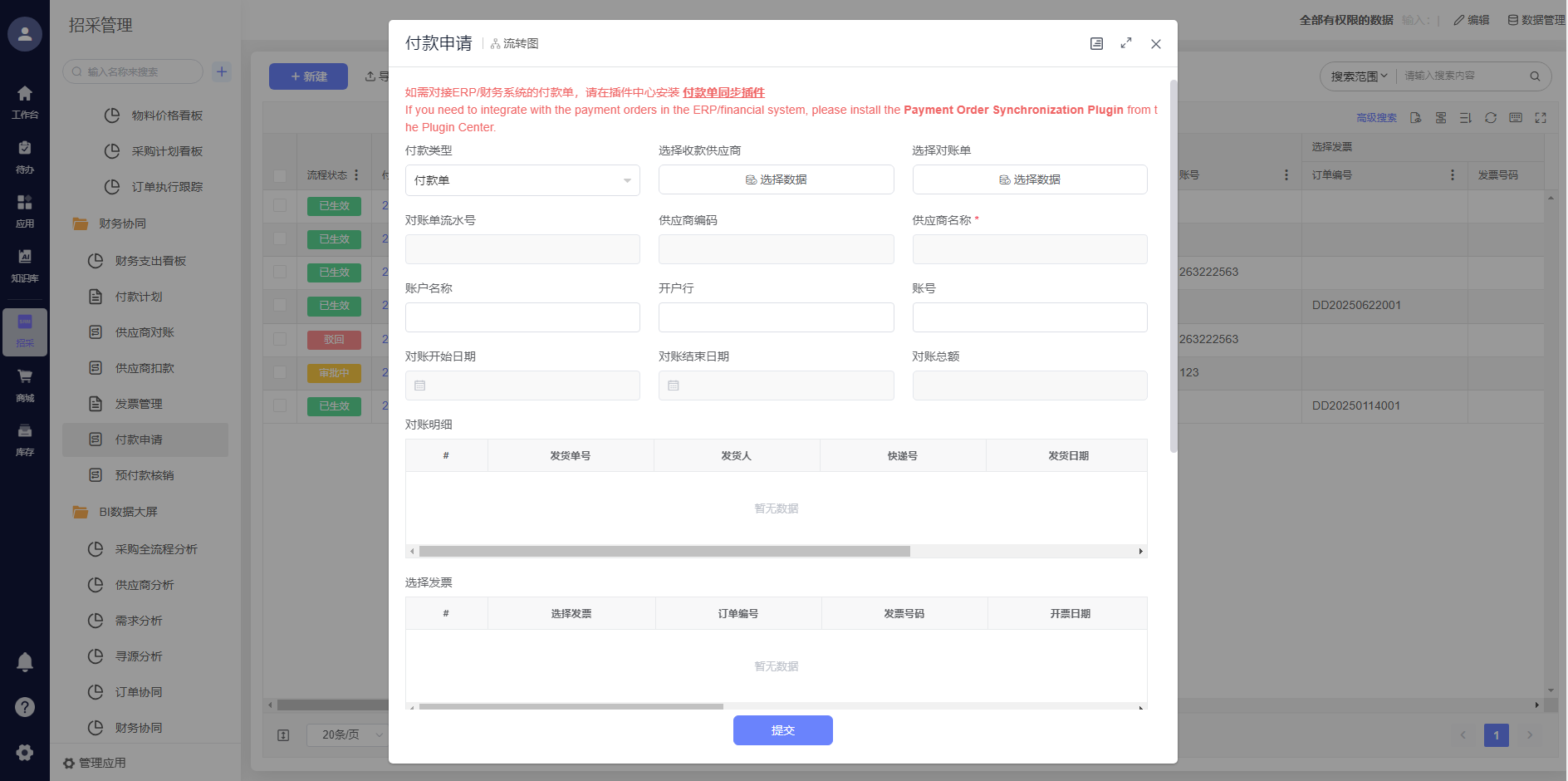Click the 提交 submit button
Image resolution: width=1568 pixels, height=781 pixels.
click(782, 730)
